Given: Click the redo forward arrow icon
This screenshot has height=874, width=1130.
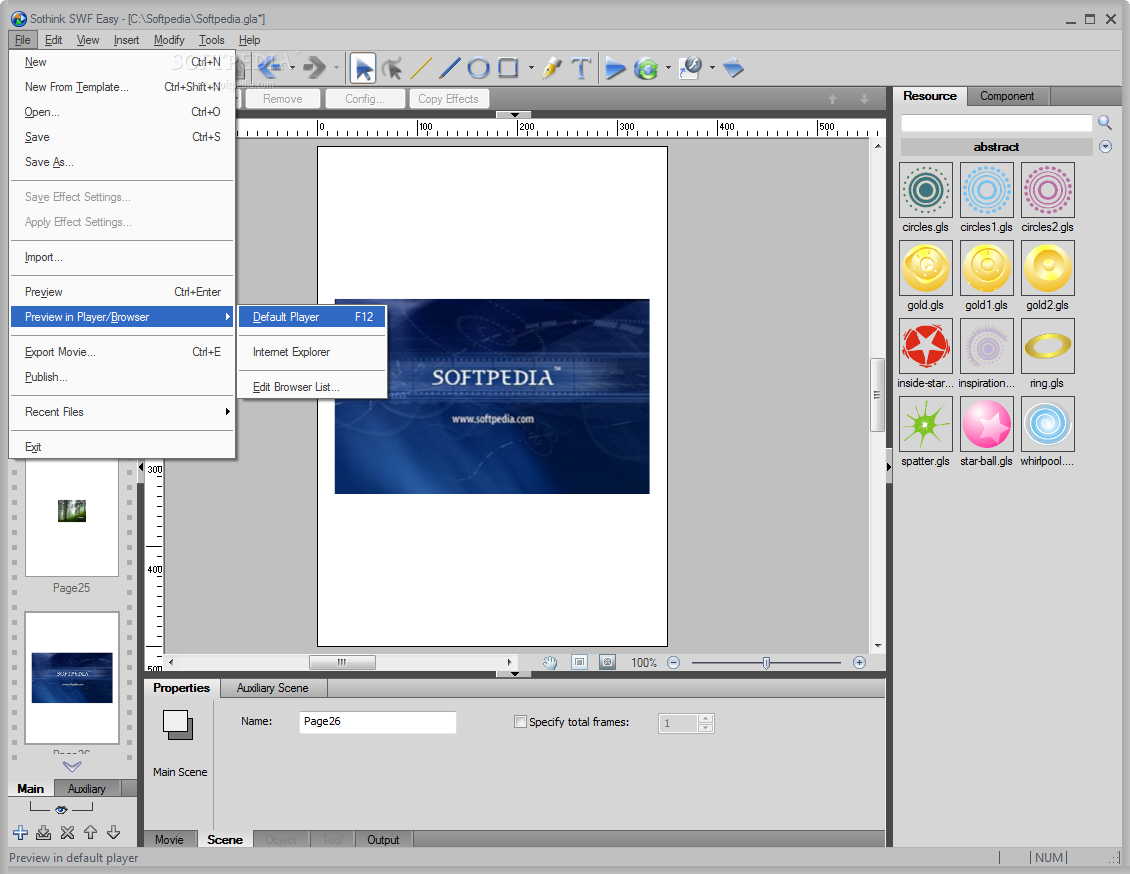Looking at the screenshot, I should pos(315,68).
